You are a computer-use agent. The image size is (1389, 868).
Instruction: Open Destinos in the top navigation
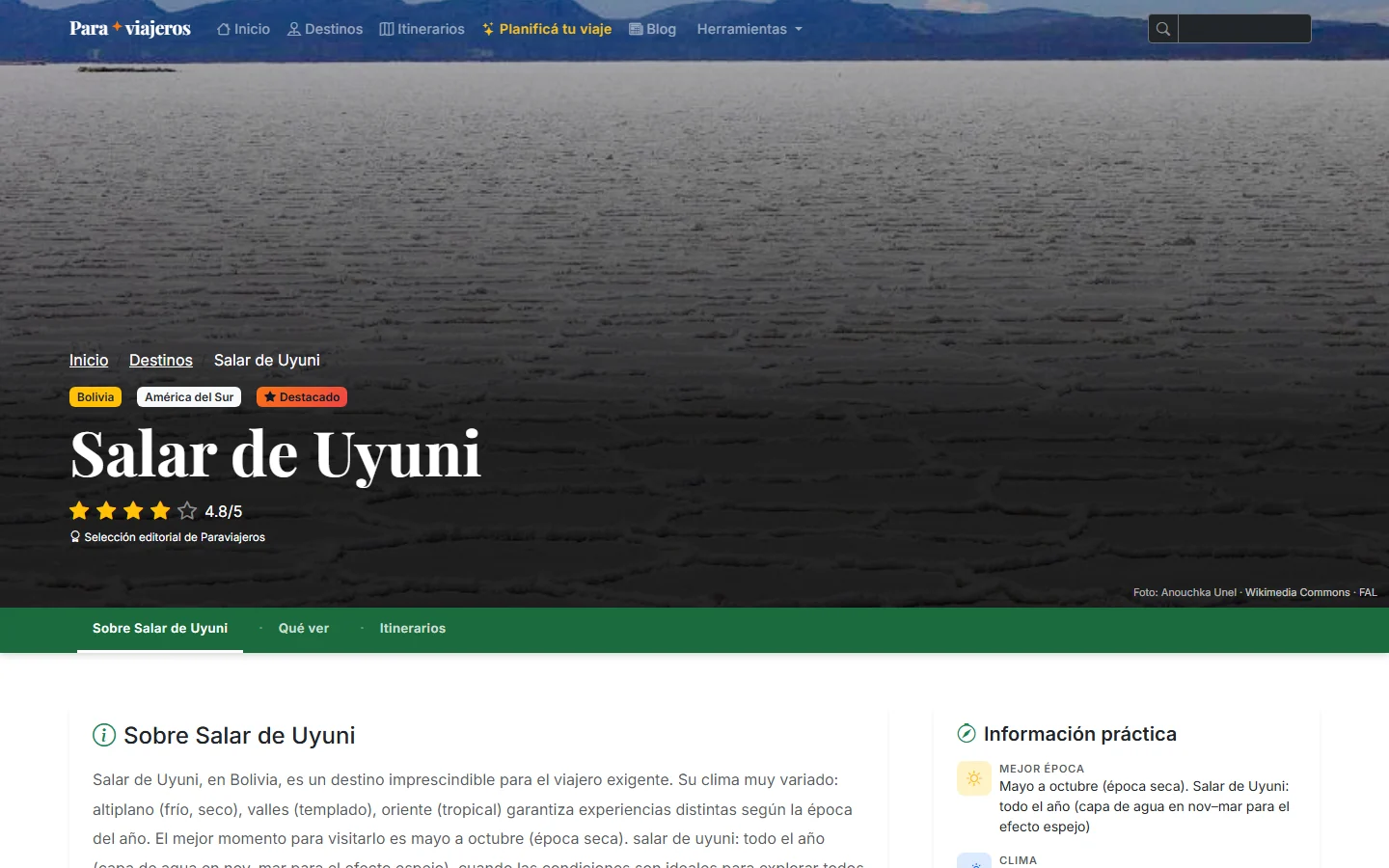click(x=325, y=29)
